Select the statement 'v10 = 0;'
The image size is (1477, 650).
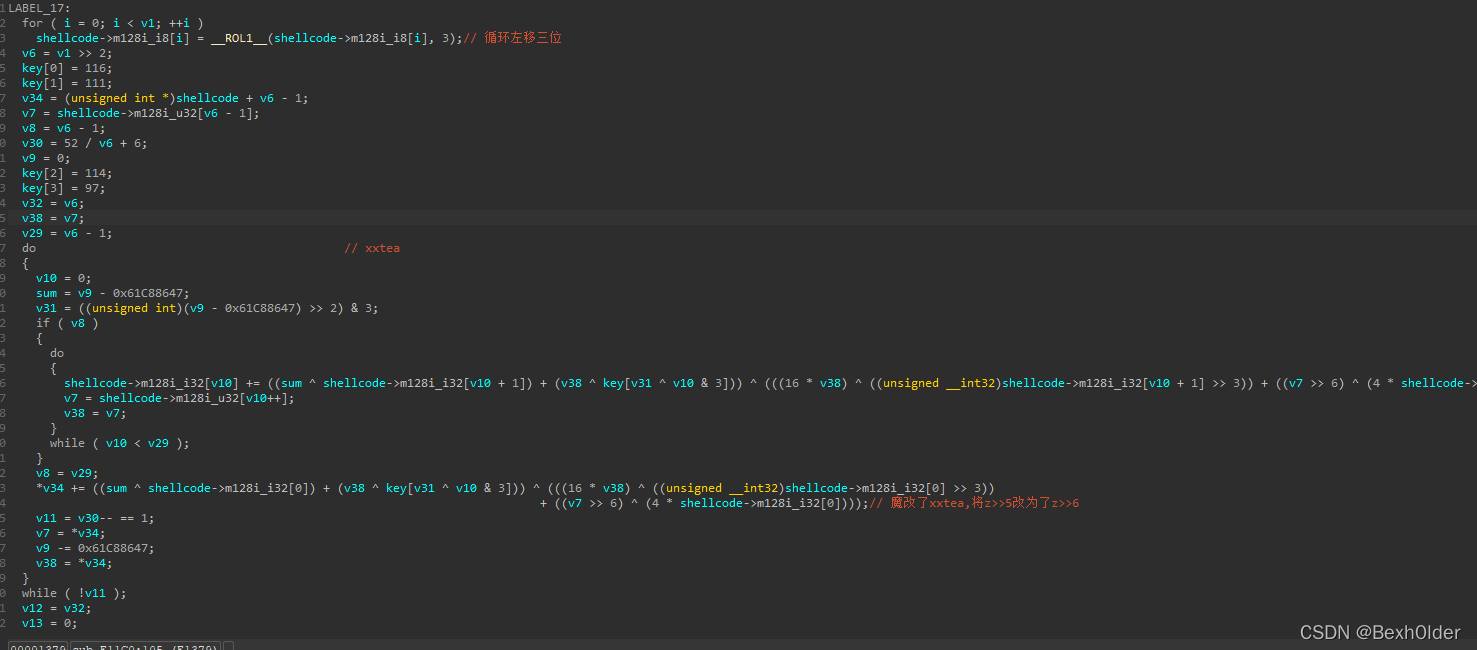point(64,278)
